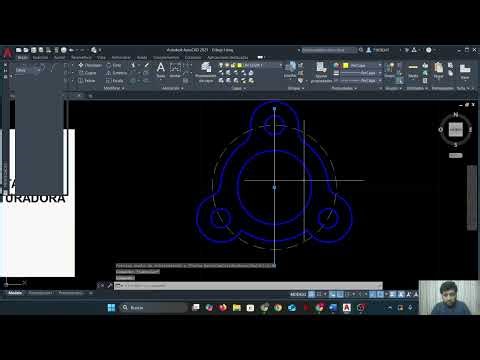Click the command line customize wrench icon
480x360 pixels.
[x=109, y=285]
